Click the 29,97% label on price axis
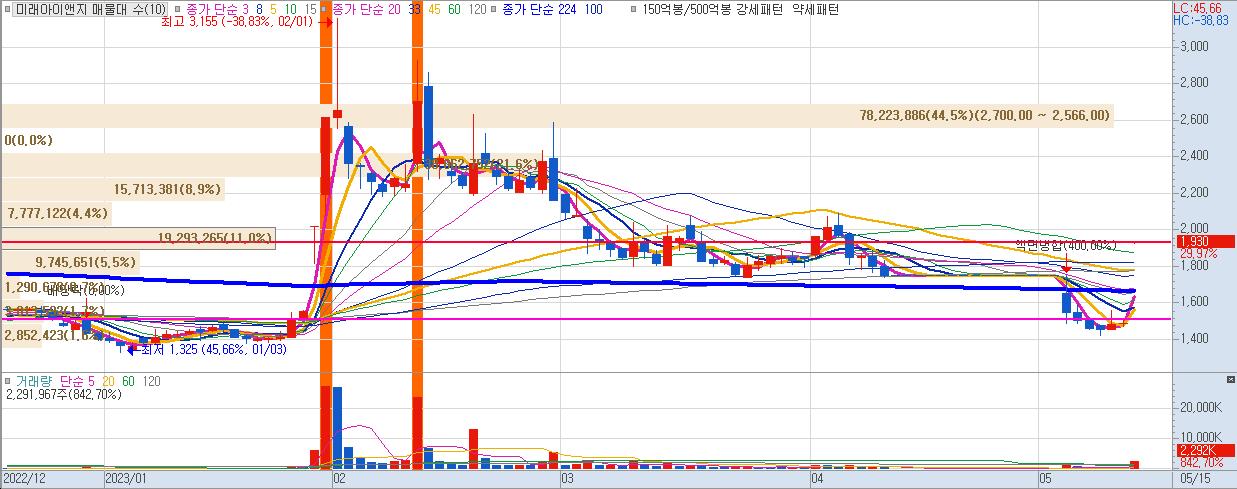 pos(1197,254)
